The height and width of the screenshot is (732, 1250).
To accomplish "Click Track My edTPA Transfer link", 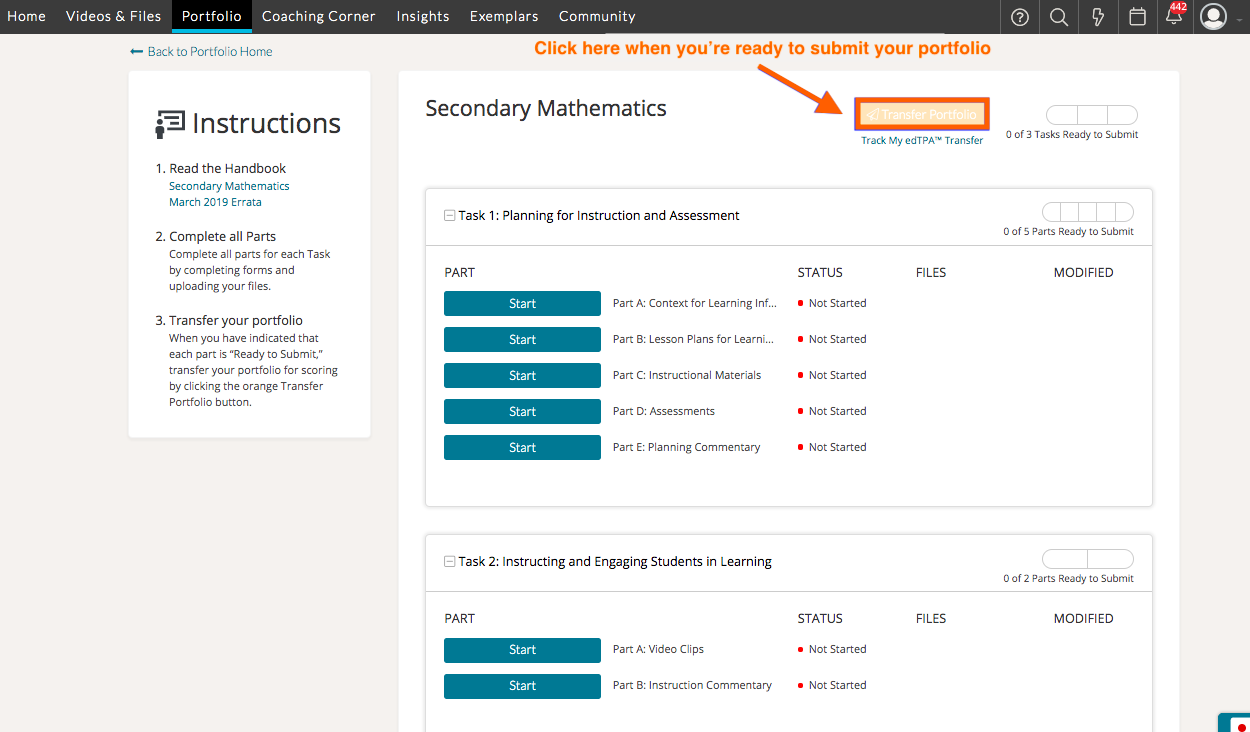I will click(x=922, y=141).
